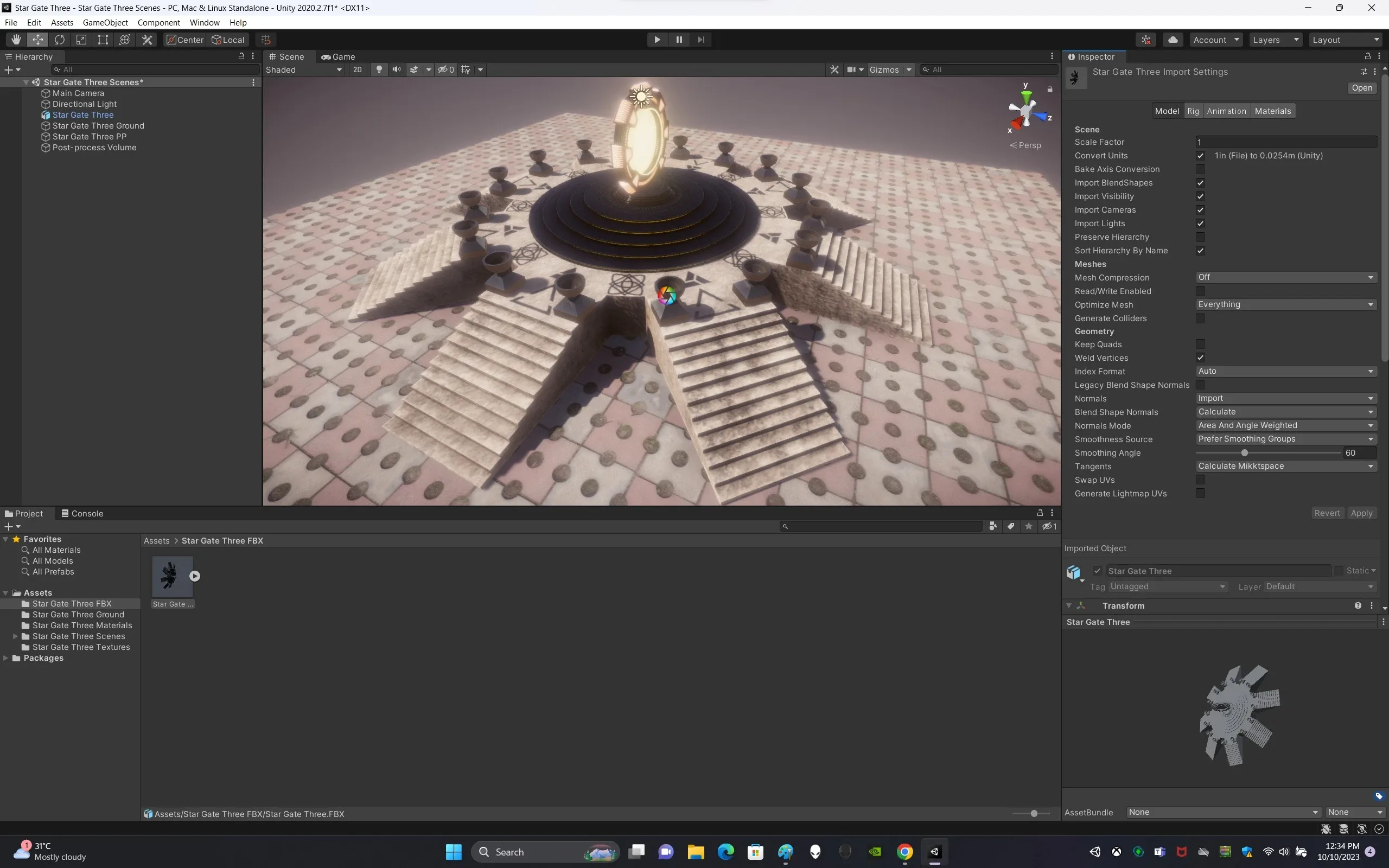Switch to the Rig tab
The width and height of the screenshot is (1389, 868).
pyautogui.click(x=1193, y=111)
